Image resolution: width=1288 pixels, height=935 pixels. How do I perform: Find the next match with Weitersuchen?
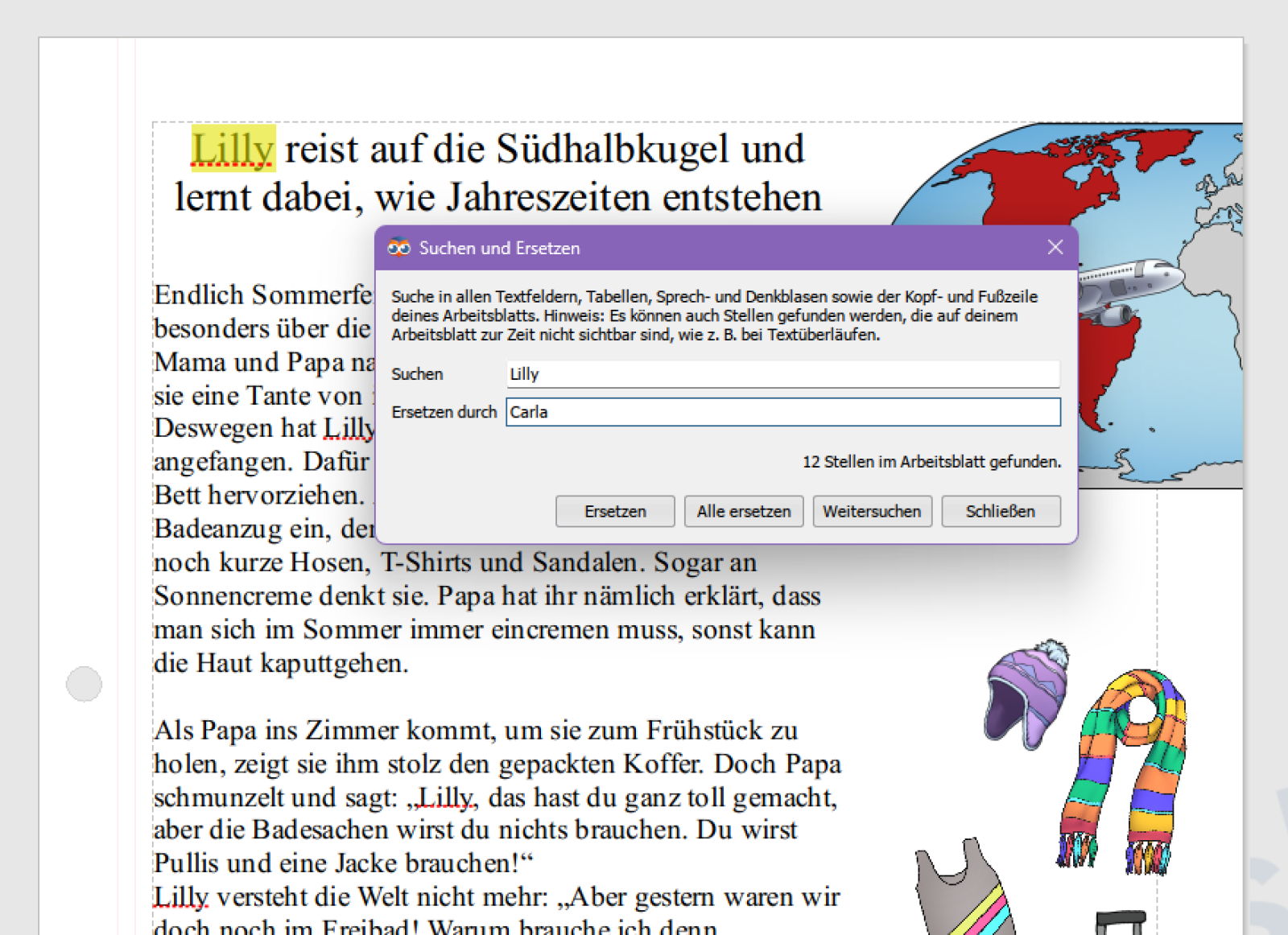[872, 512]
